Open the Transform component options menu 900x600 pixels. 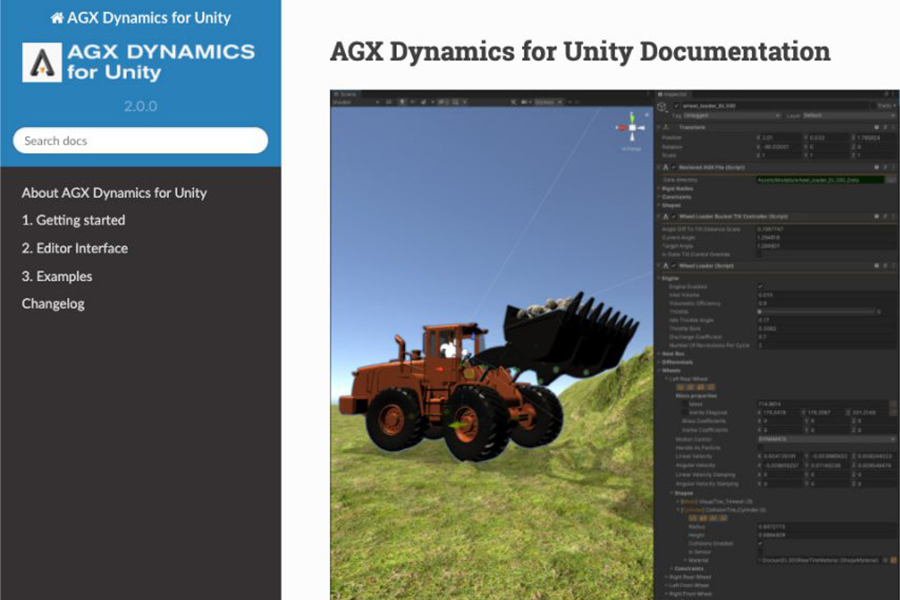894,127
